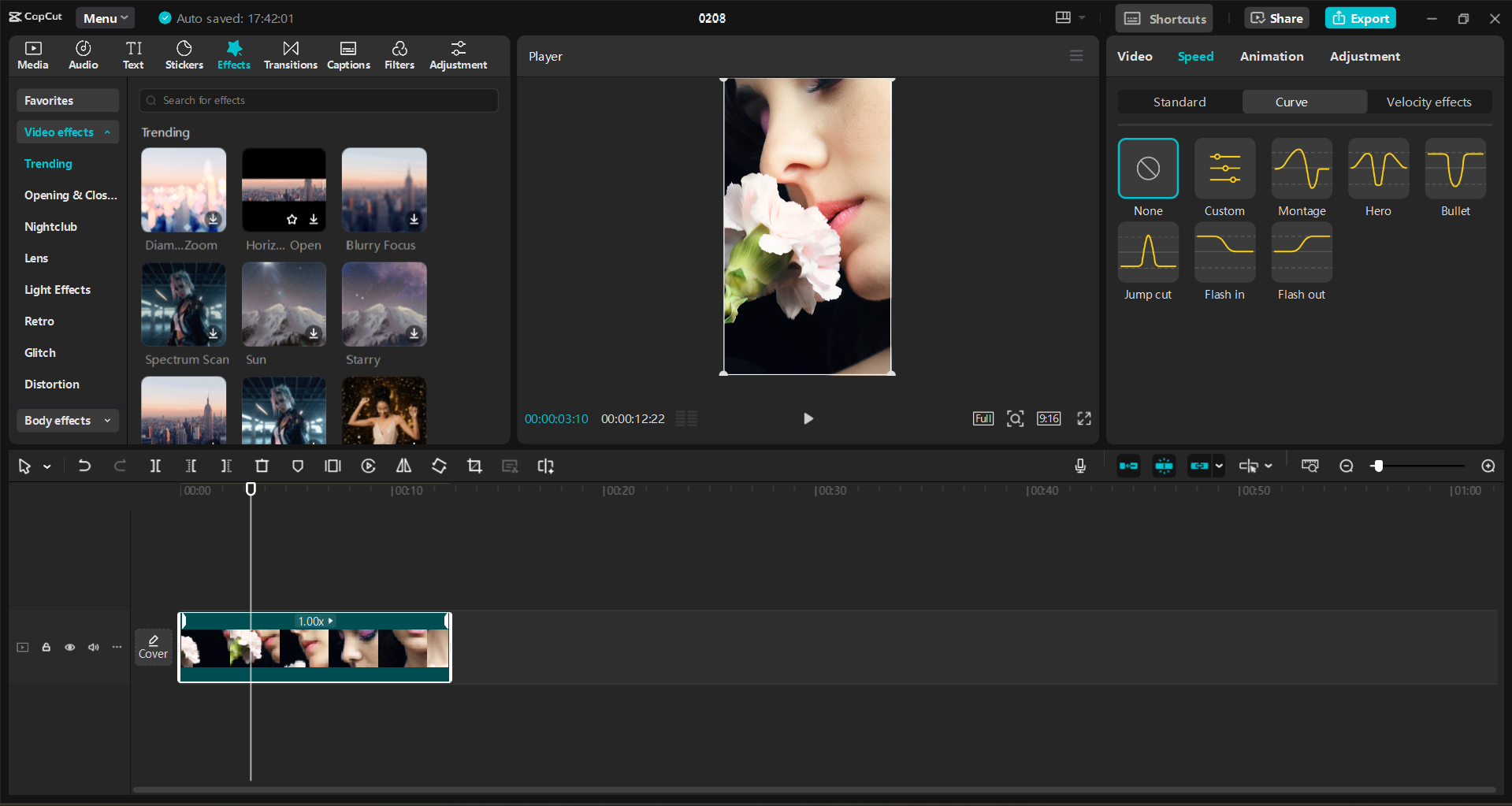This screenshot has height=806, width=1512.
Task: Open the preview axis dropdown arrow
Action: (x=1269, y=466)
